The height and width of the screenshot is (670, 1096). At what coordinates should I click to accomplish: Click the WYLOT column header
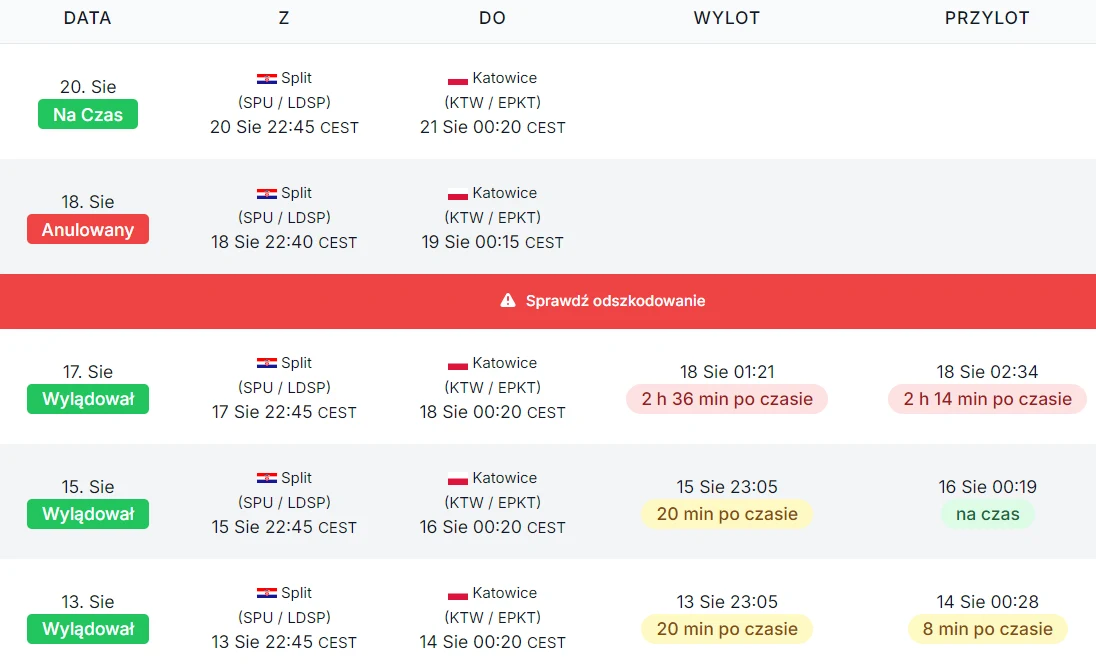(x=727, y=18)
